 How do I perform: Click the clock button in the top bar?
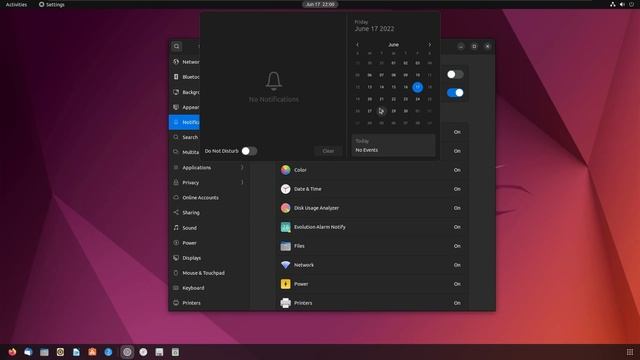(x=320, y=4)
